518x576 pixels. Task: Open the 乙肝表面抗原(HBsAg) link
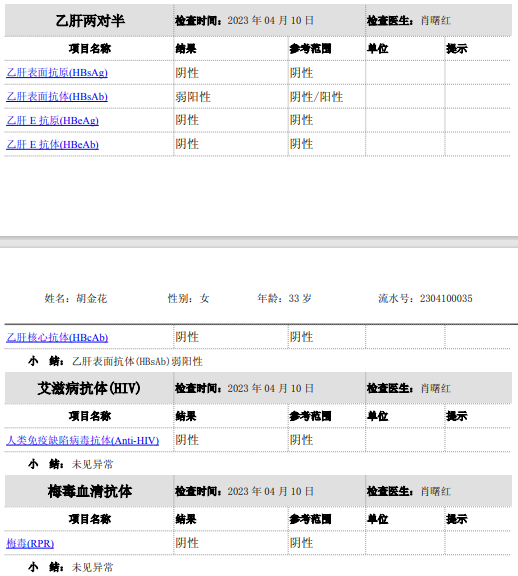pyautogui.click(x=57, y=73)
